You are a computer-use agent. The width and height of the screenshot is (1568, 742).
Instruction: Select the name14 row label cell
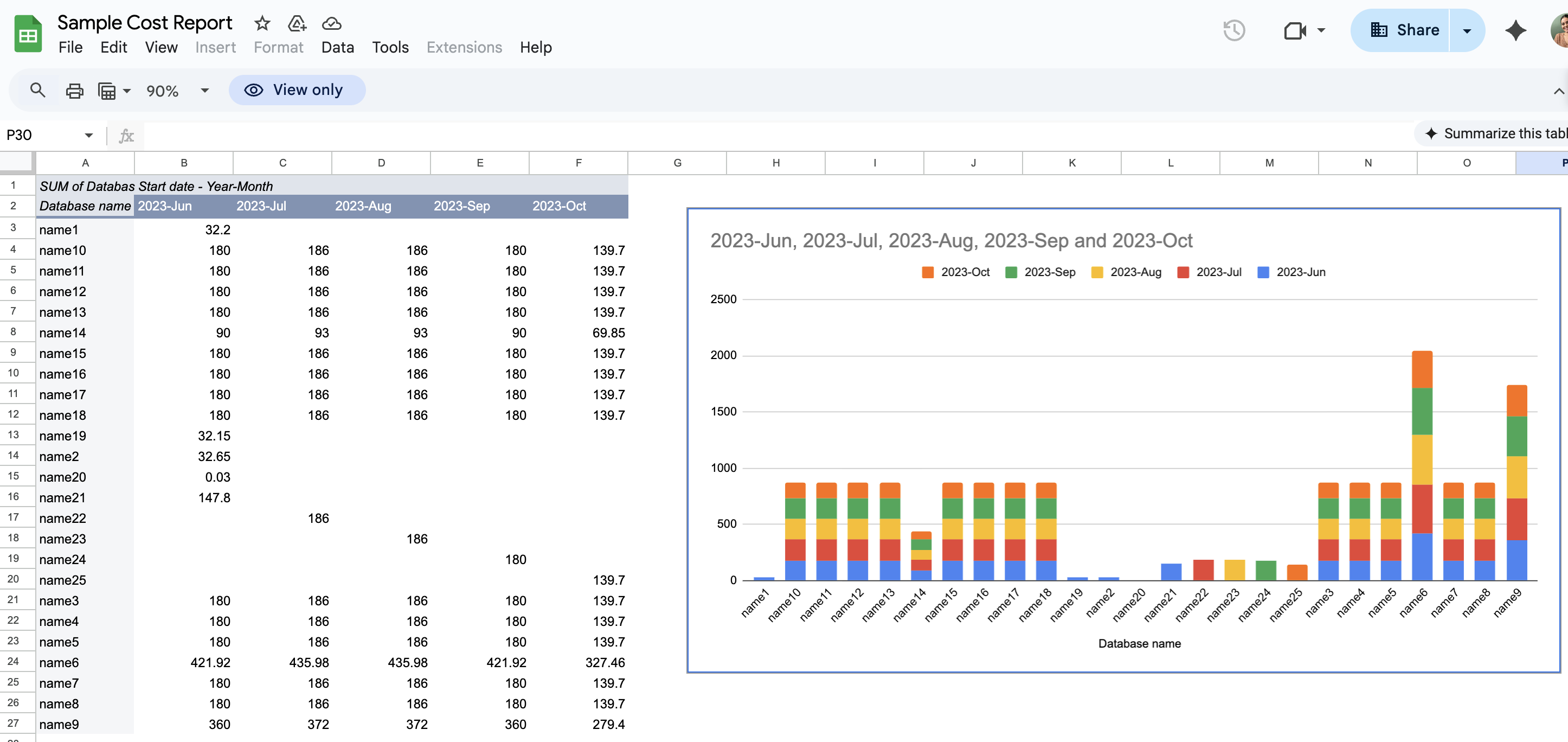(85, 333)
